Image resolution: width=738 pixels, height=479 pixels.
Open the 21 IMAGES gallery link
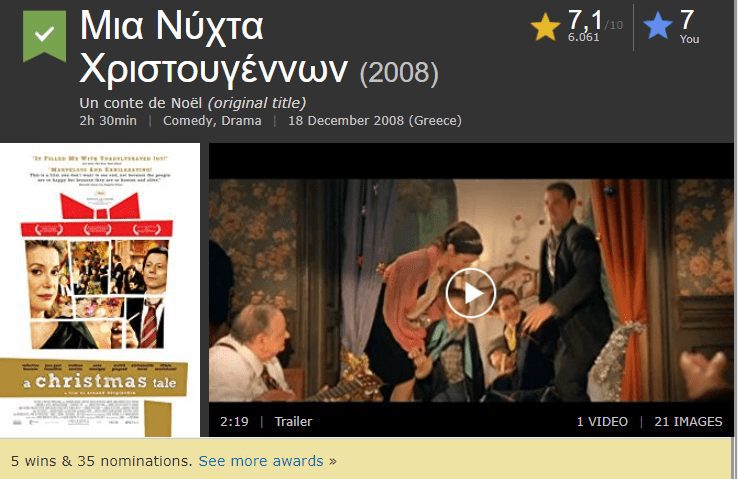[688, 422]
